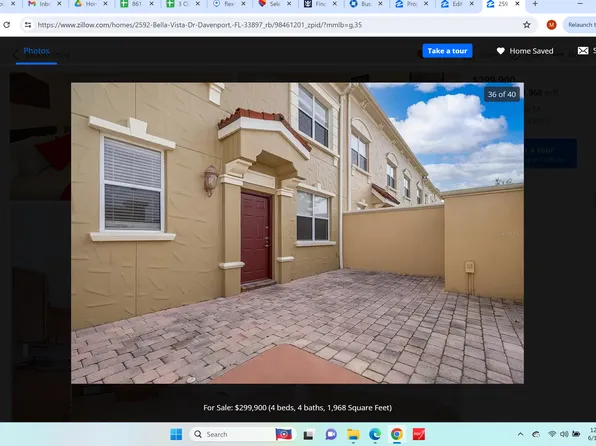596x446 pixels.
Task: Click the Google Chrome taskbar icon
Action: [397, 434]
